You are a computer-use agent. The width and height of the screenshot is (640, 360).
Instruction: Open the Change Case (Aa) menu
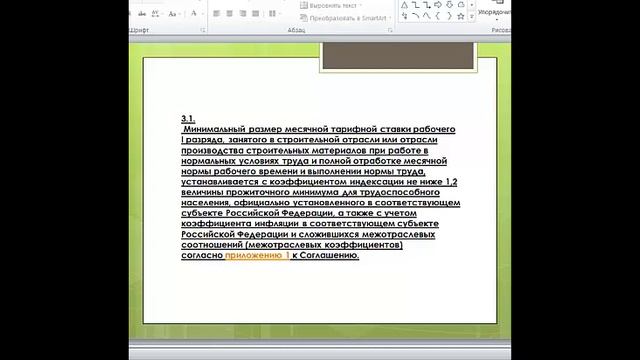173,14
